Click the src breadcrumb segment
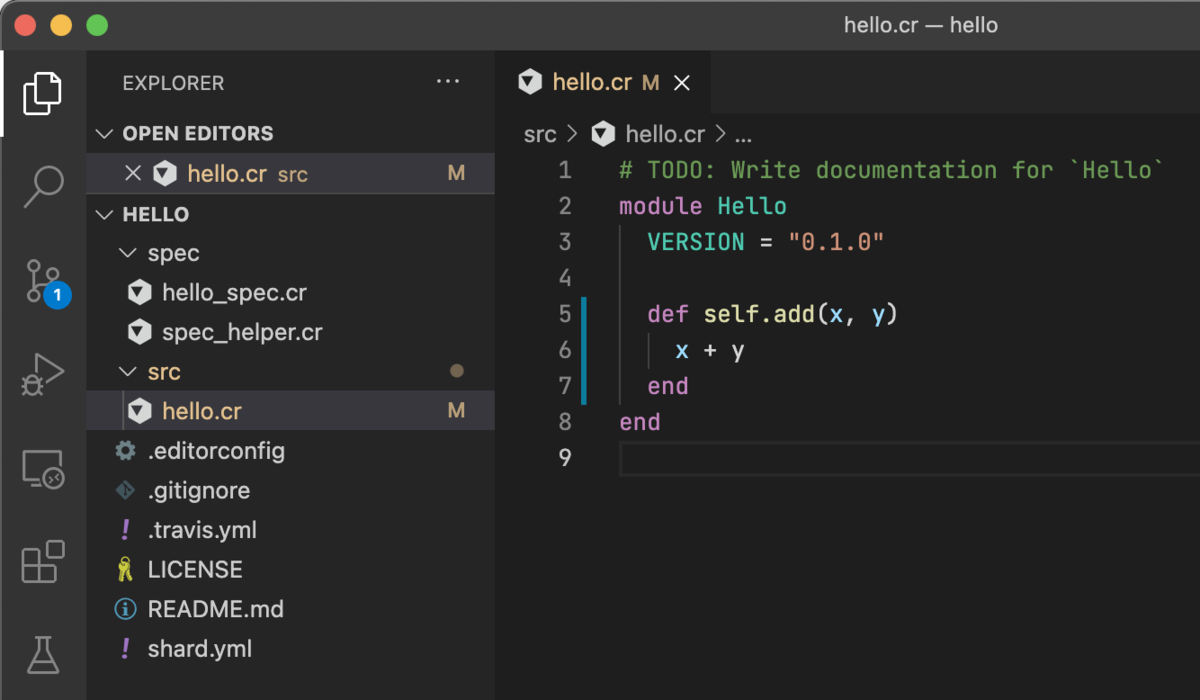The image size is (1200, 700). pyautogui.click(x=540, y=134)
